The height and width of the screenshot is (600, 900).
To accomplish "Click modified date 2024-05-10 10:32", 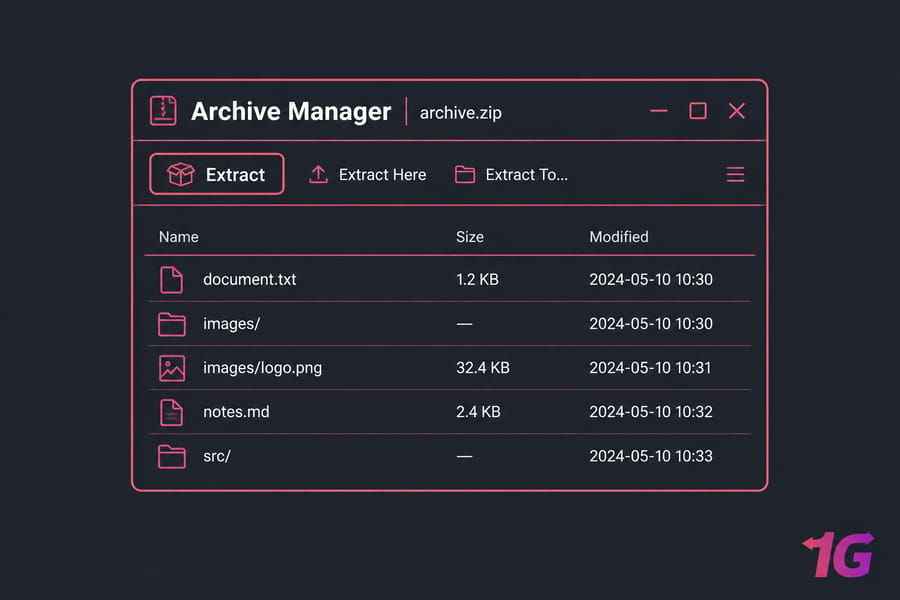I will (x=651, y=412).
